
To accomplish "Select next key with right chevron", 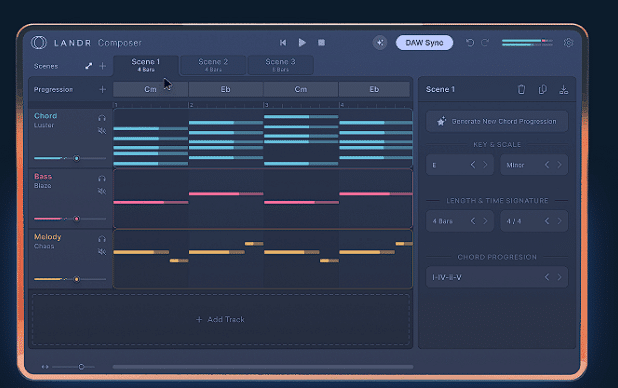I will 485,165.
